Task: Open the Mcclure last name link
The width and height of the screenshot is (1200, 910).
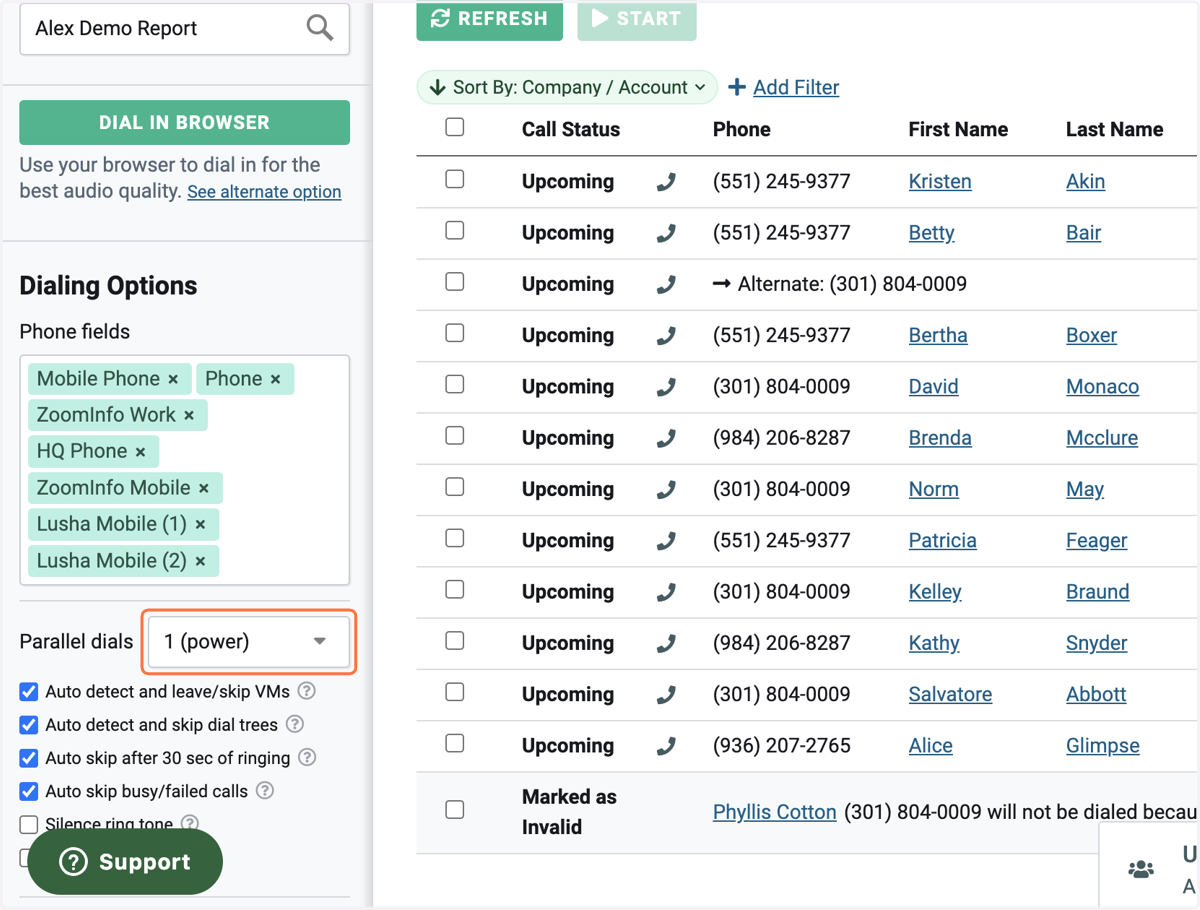Action: point(1102,438)
